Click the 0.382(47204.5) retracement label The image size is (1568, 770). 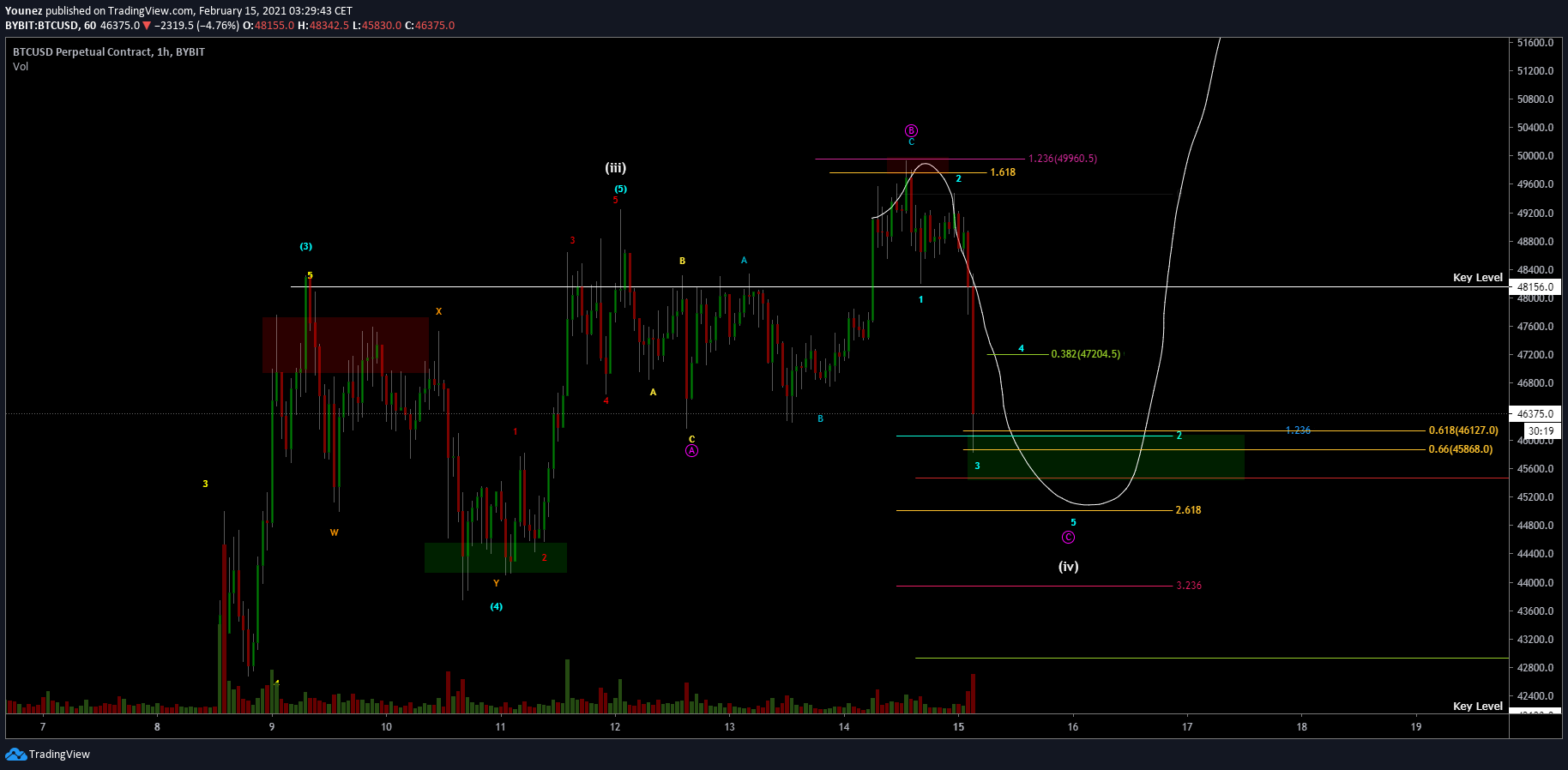point(1086,354)
